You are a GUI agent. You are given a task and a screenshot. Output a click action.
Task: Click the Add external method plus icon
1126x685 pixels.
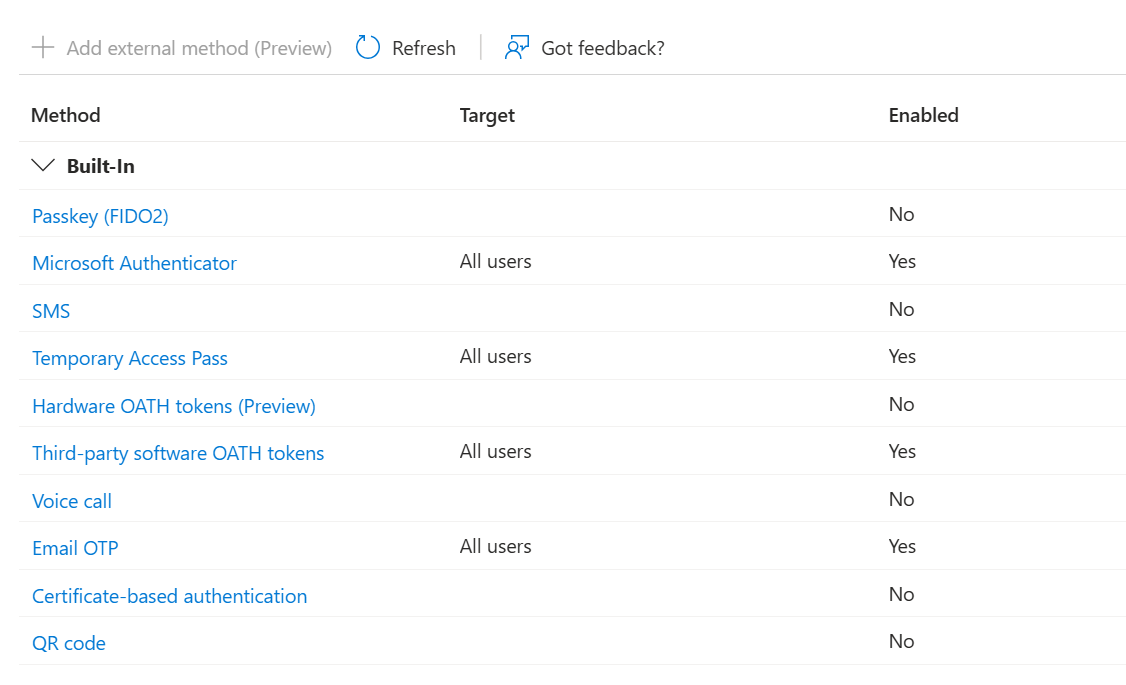[43, 47]
